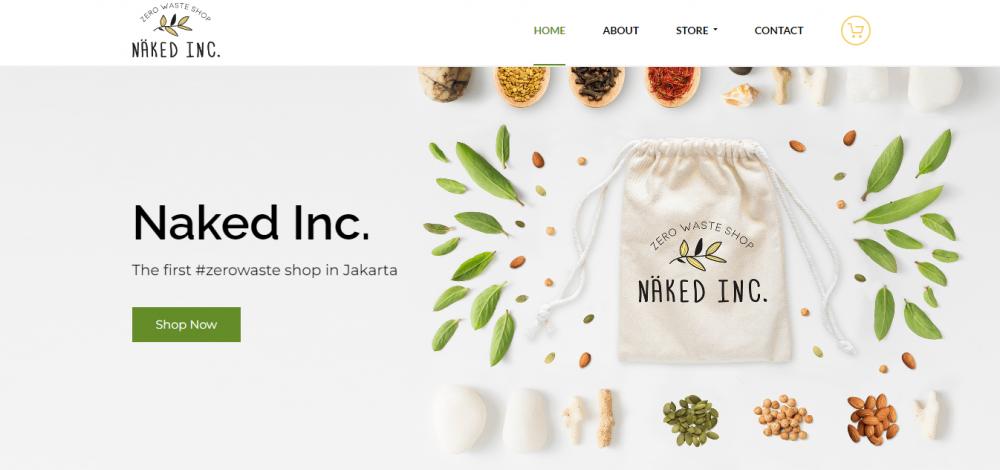Image resolution: width=1000 pixels, height=470 pixels.
Task: Open the shopping cart icon
Action: coord(855,31)
